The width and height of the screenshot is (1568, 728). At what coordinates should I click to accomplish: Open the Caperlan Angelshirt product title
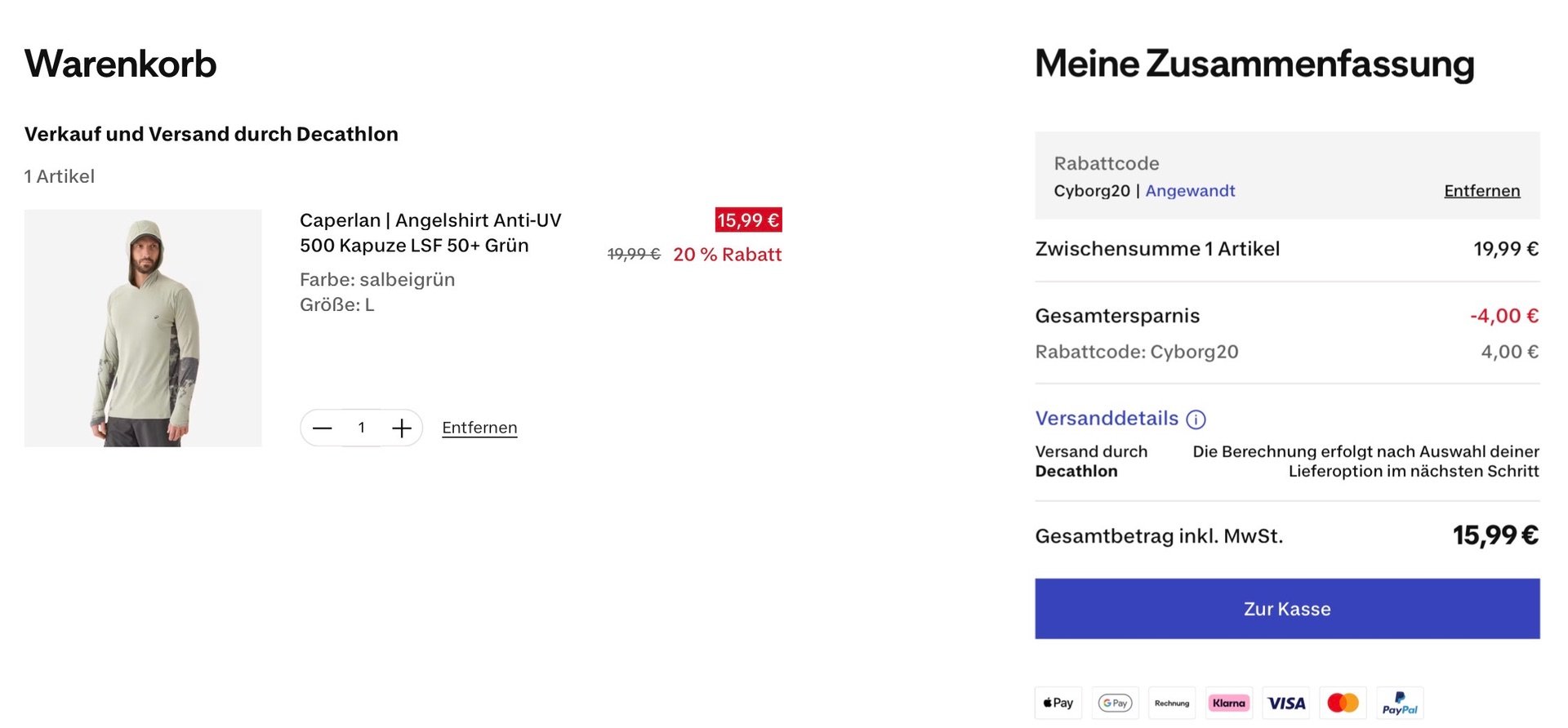pyautogui.click(x=430, y=233)
